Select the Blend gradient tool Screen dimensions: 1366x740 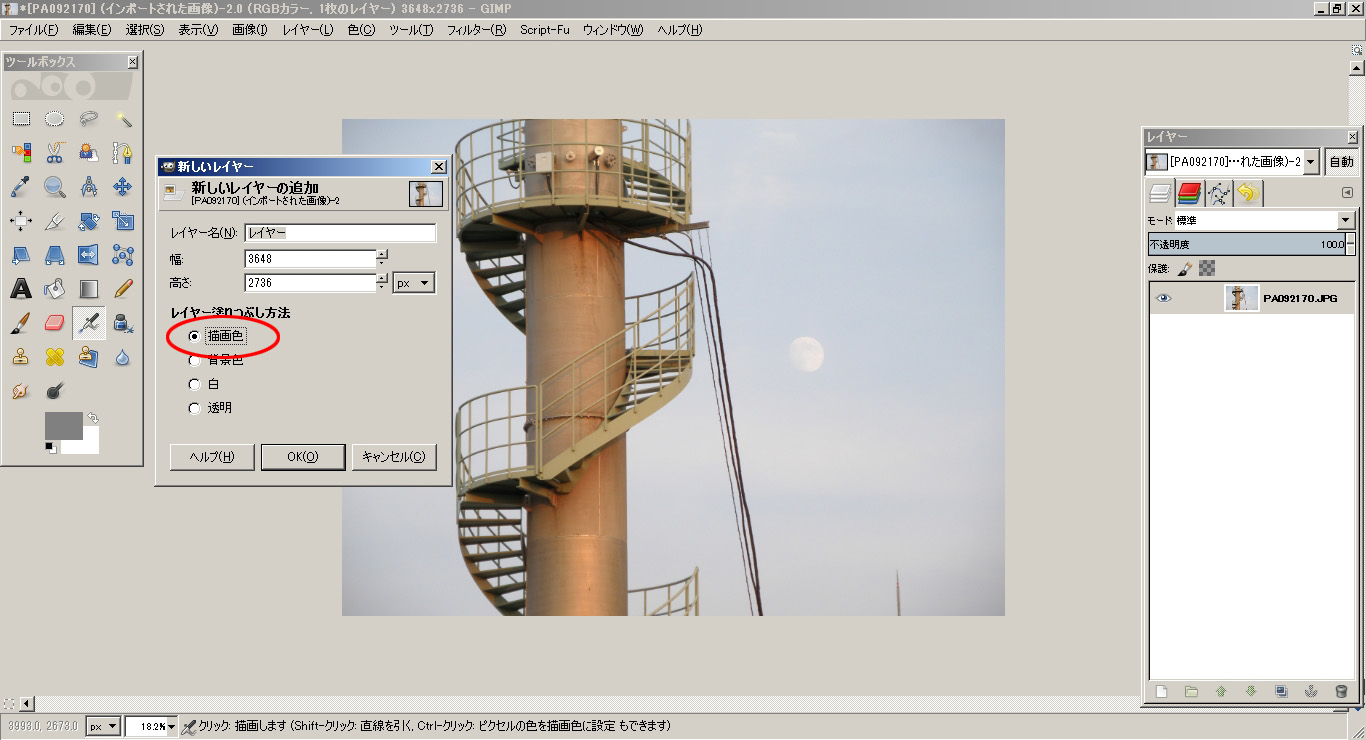[x=89, y=289]
